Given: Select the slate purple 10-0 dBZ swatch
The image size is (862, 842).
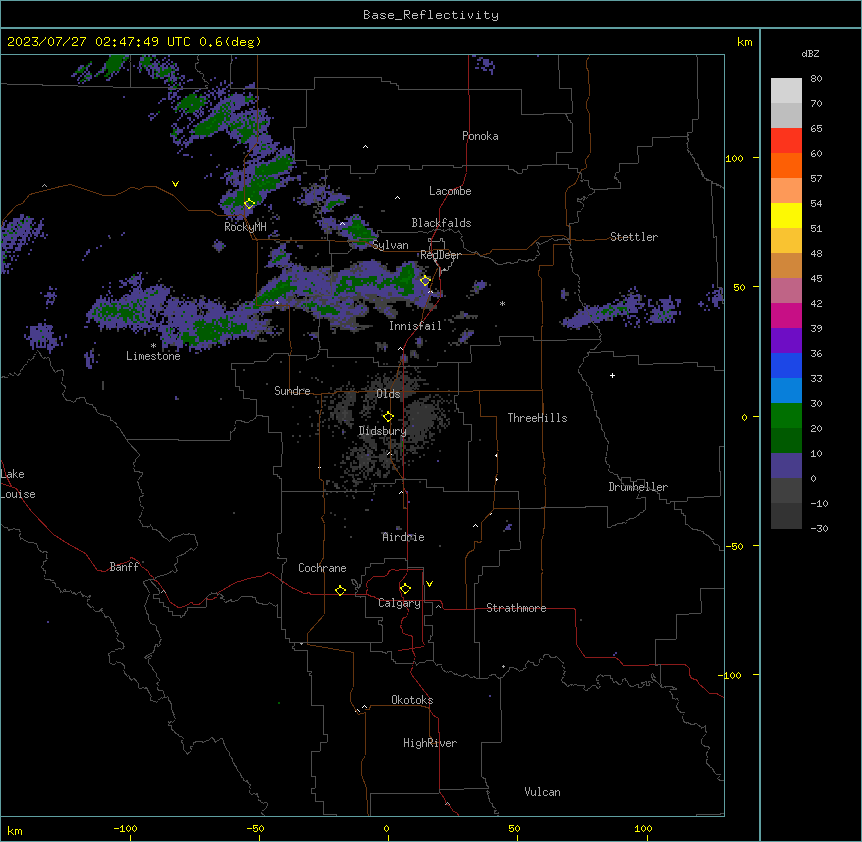Looking at the screenshot, I should coord(786,466).
